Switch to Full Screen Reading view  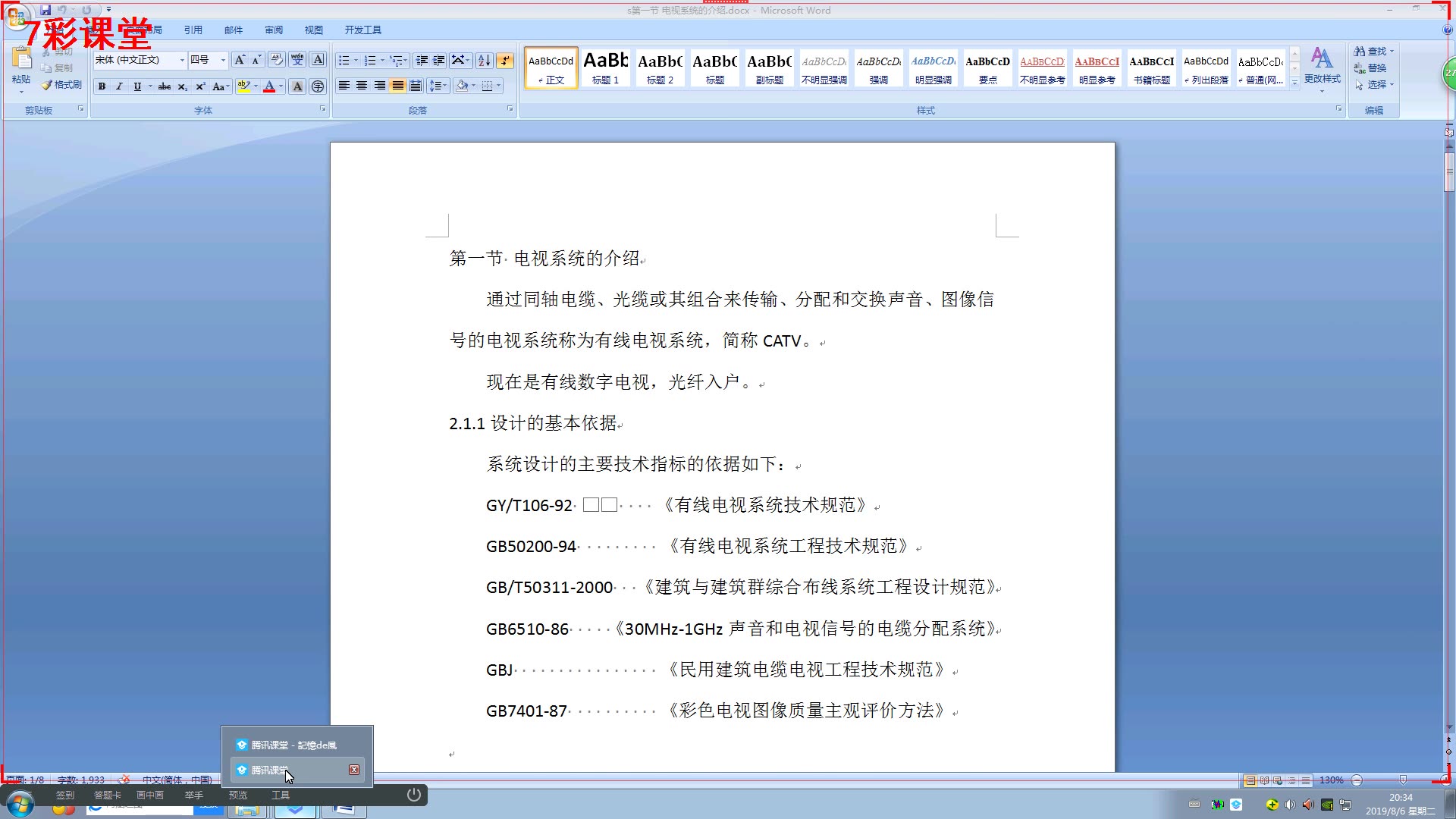click(x=1264, y=780)
